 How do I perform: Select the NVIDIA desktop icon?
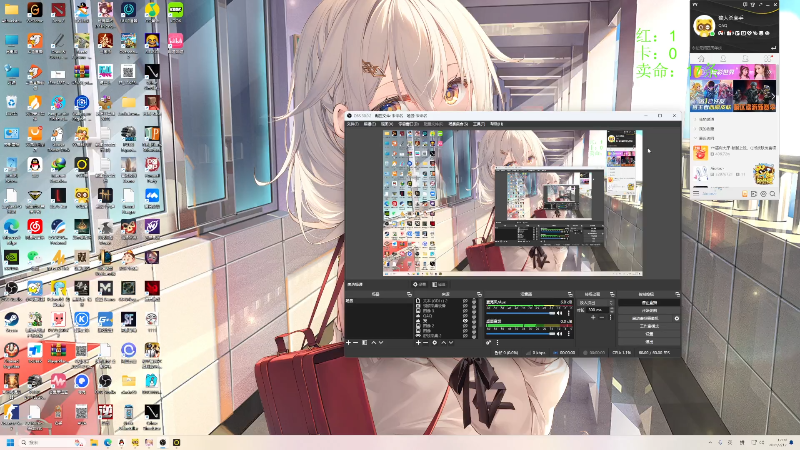pos(11,259)
